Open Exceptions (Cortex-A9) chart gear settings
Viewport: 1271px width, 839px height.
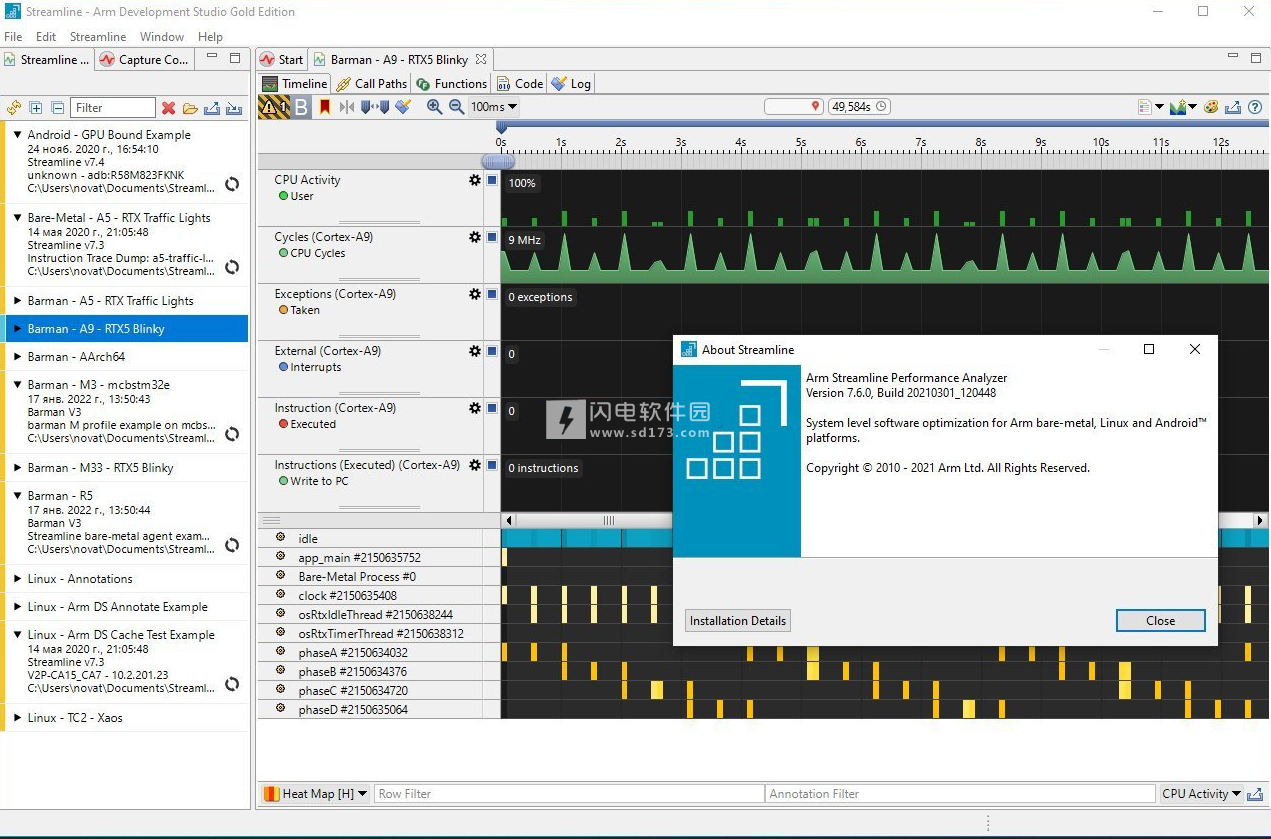click(475, 294)
